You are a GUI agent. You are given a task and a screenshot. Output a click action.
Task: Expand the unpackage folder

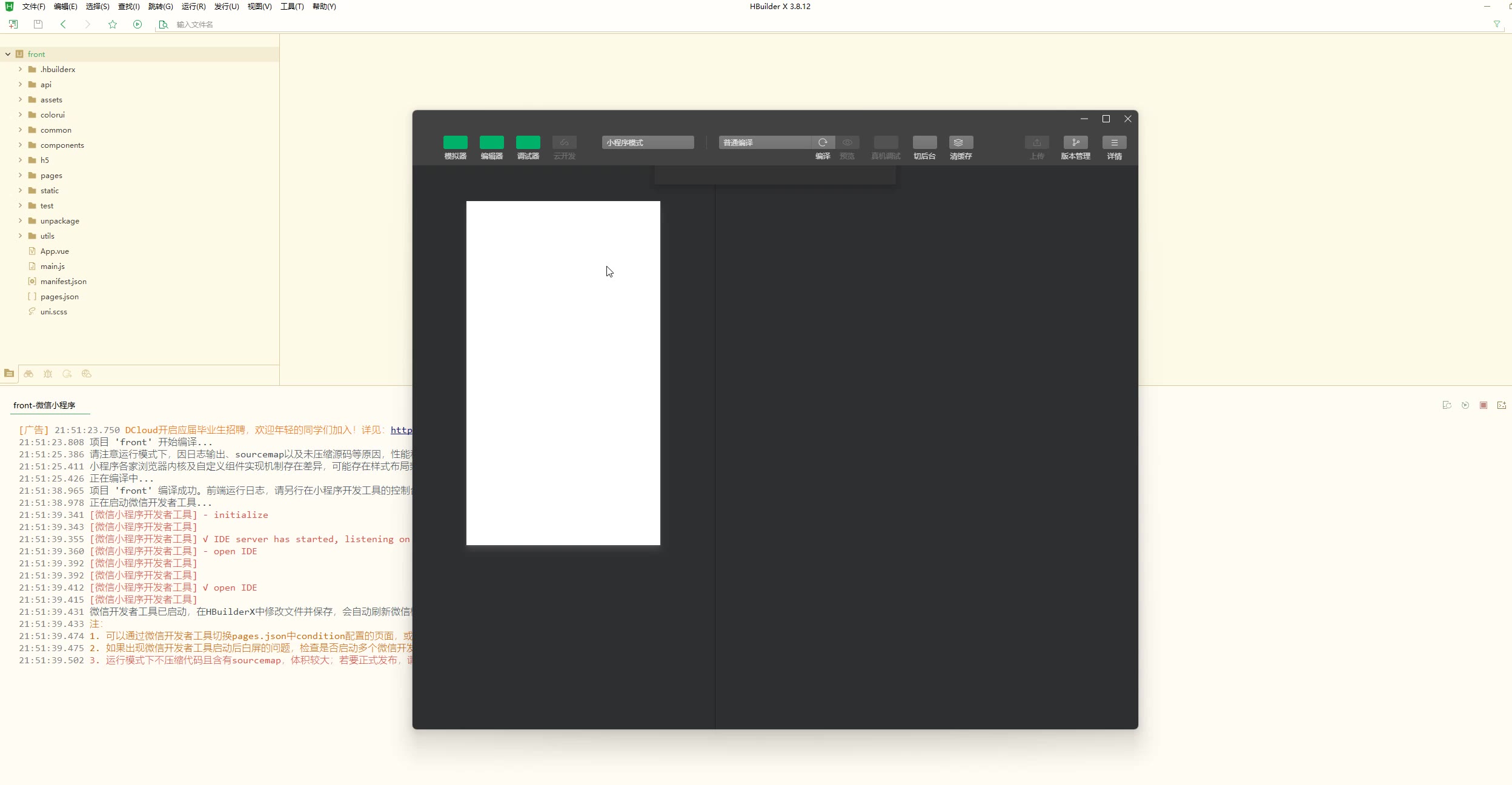click(x=20, y=220)
